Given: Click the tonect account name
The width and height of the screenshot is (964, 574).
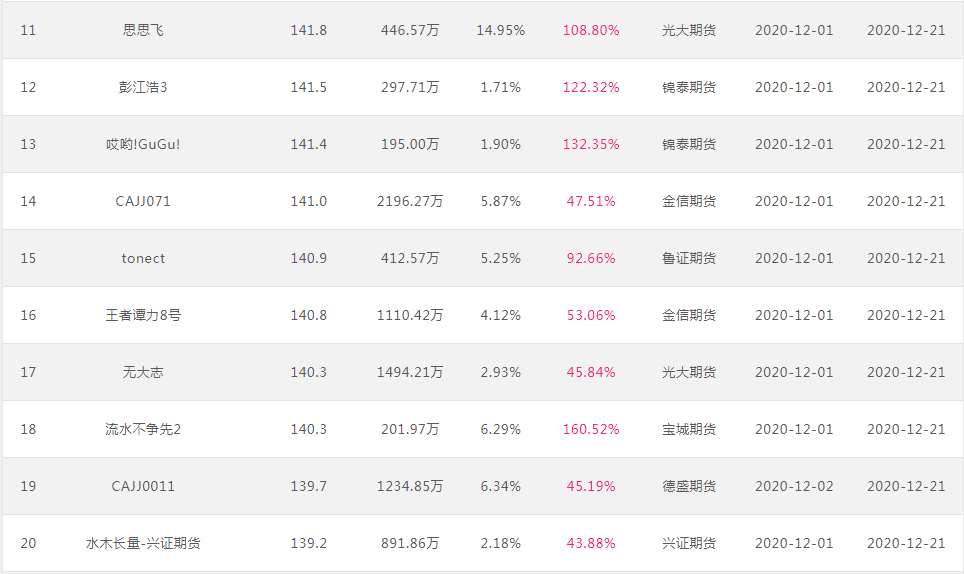Looking at the screenshot, I should (143, 259).
